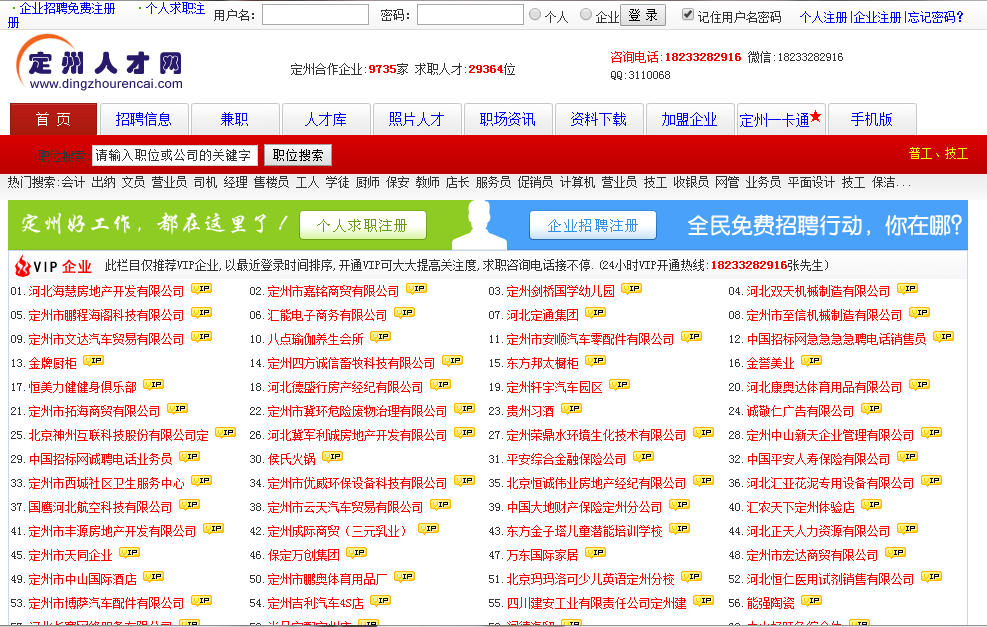Click VIP badge beside 诚敬仁广告有限公司
The height and width of the screenshot is (627, 987).
pos(872,409)
